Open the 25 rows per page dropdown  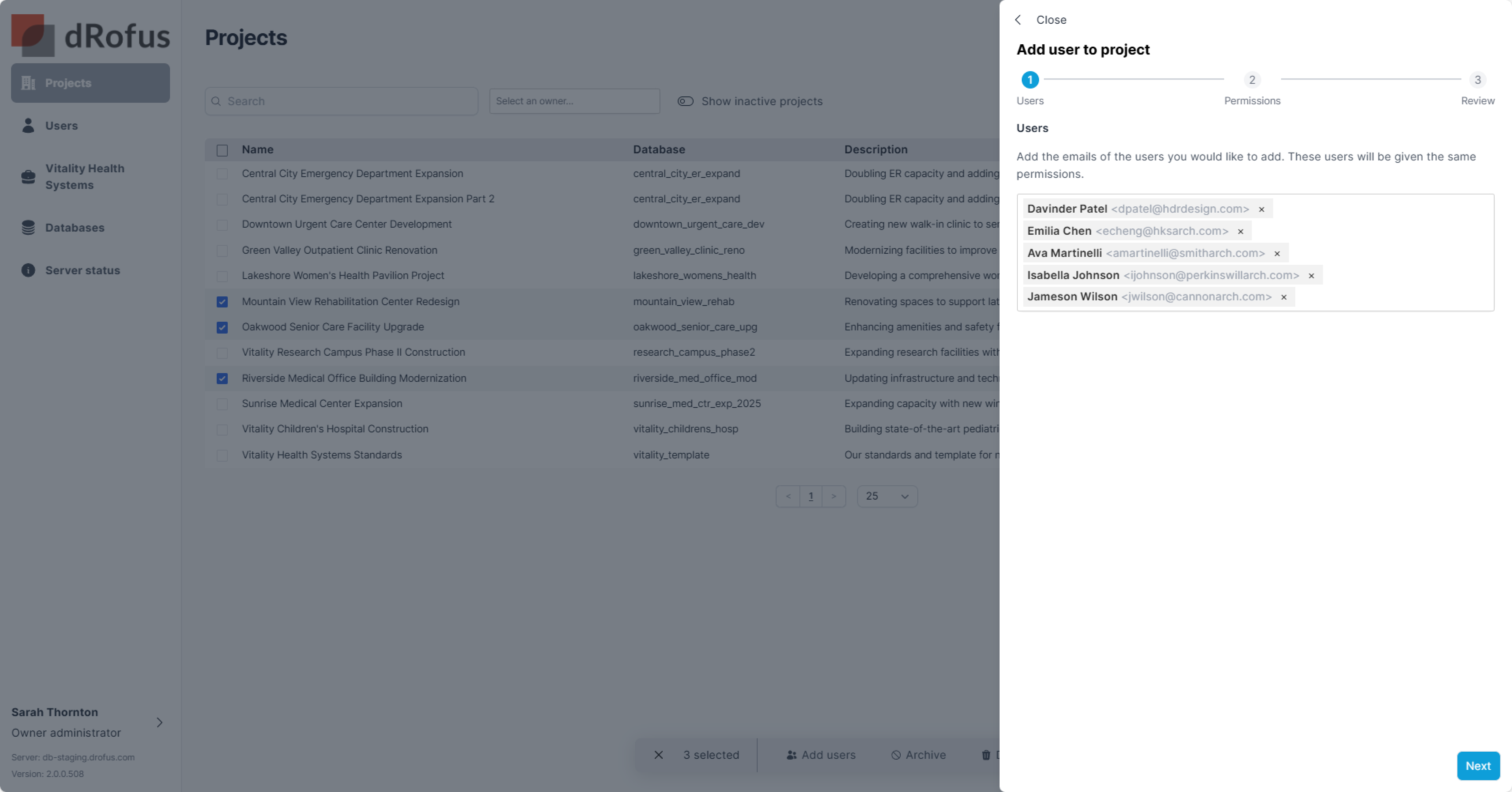point(887,496)
